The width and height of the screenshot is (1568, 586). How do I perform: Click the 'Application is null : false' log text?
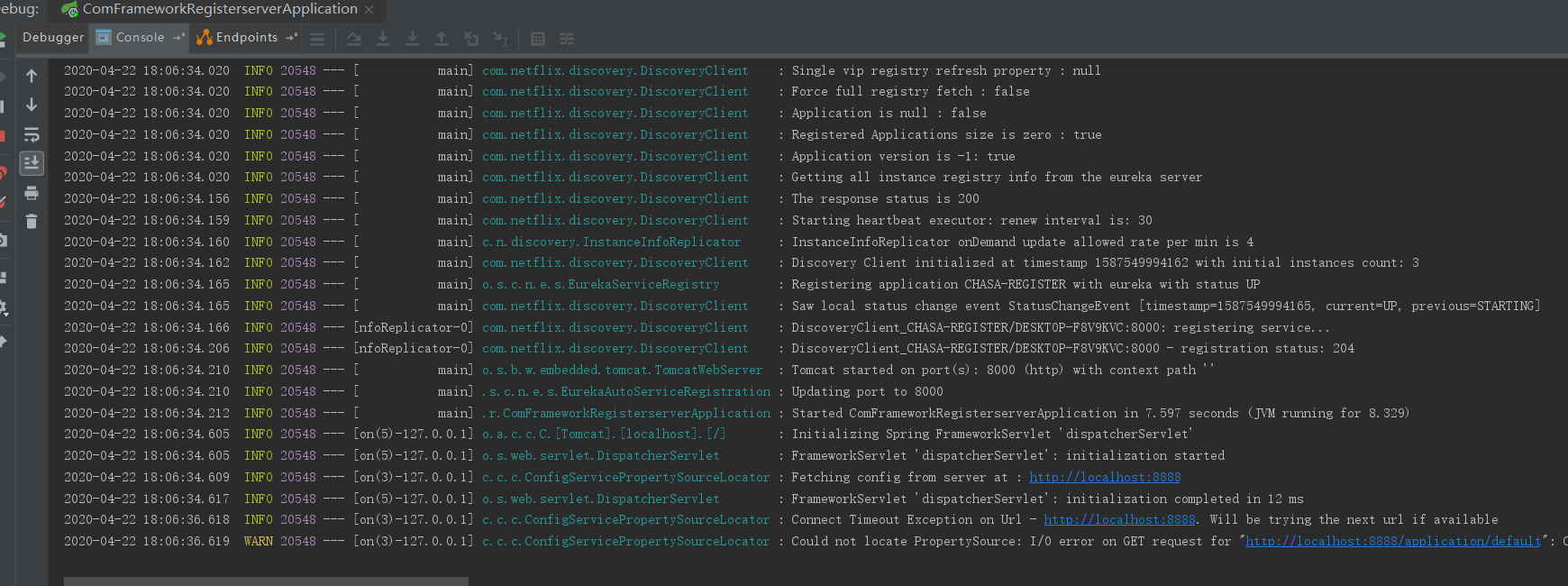coord(889,113)
